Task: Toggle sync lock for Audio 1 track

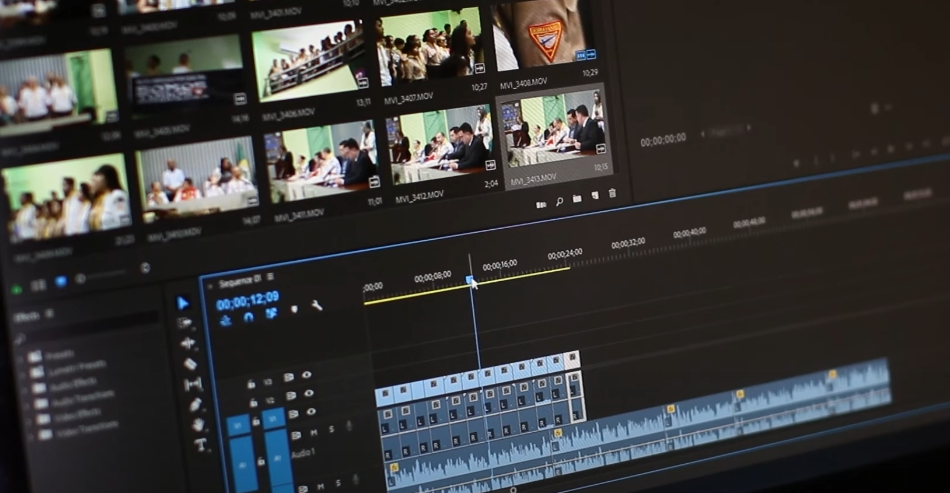Action: (x=296, y=435)
